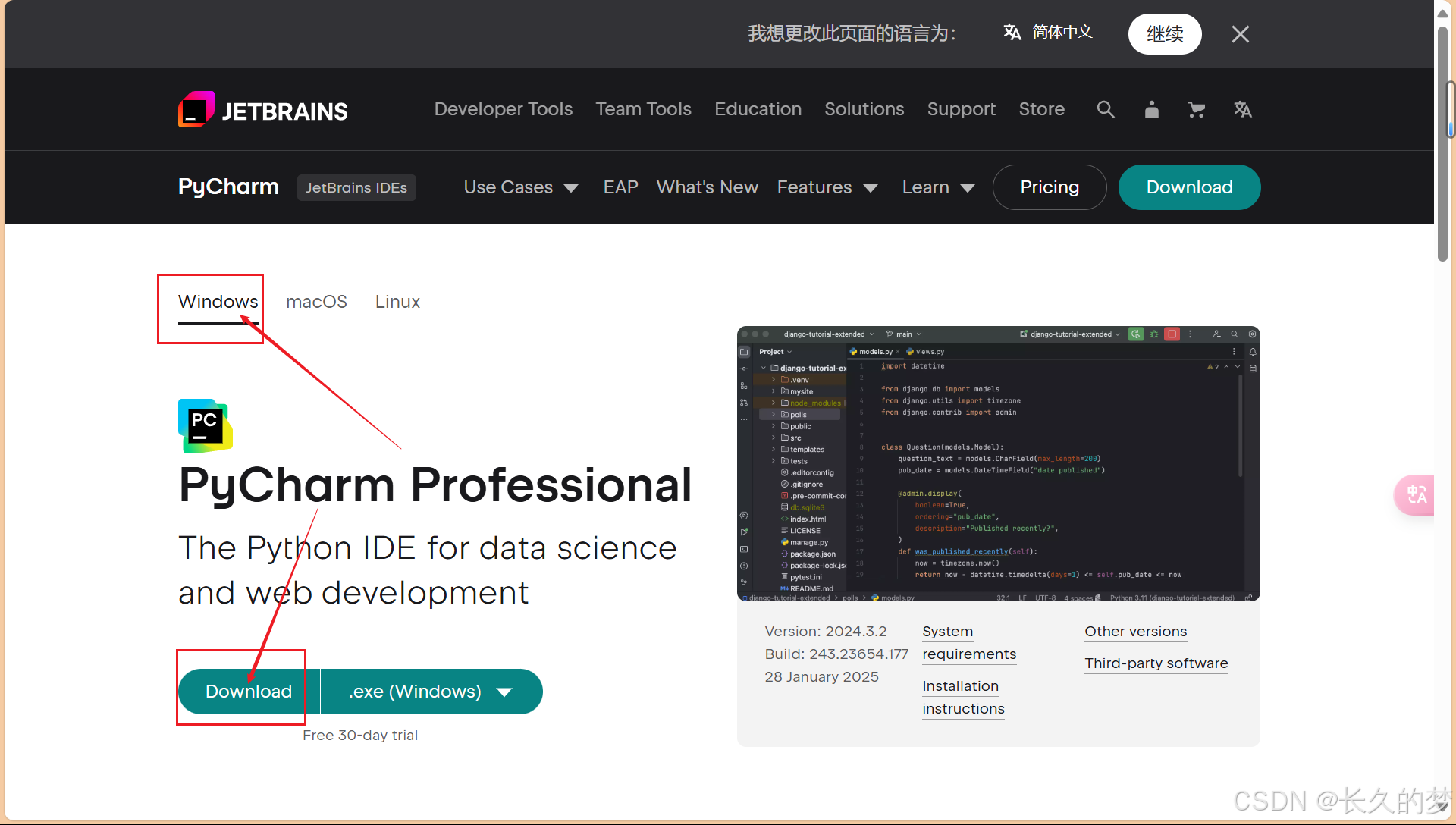The height and width of the screenshot is (825, 1456).
Task: Click the PyCharm PC product logo
Action: click(205, 425)
